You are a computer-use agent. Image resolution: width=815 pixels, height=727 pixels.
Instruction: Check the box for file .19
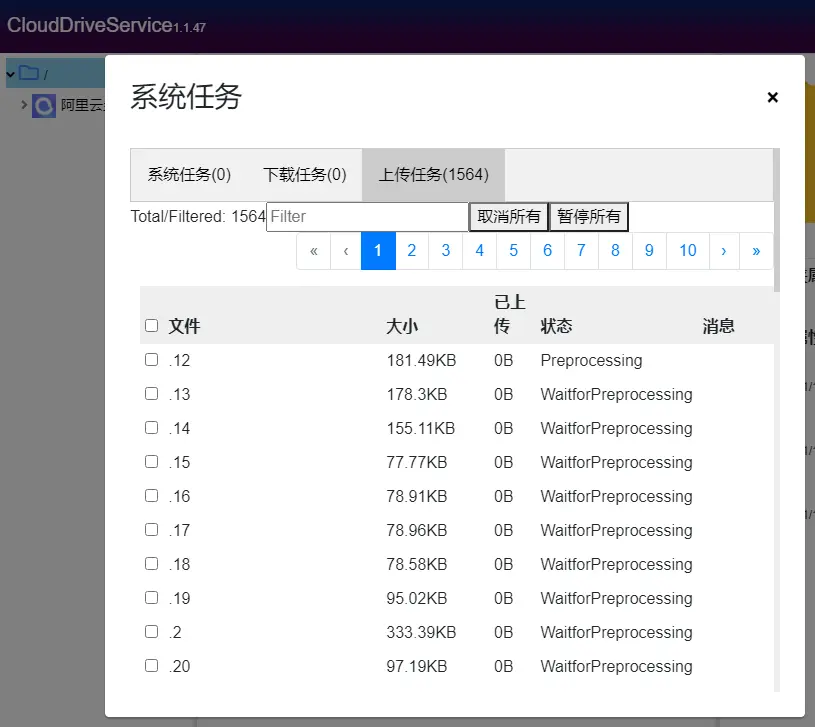click(x=151, y=598)
